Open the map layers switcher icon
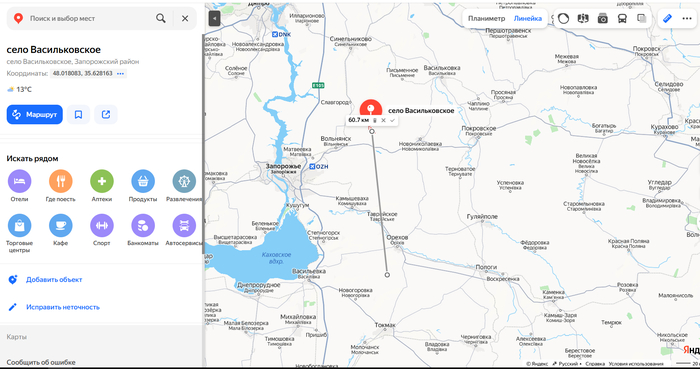 [x=642, y=19]
